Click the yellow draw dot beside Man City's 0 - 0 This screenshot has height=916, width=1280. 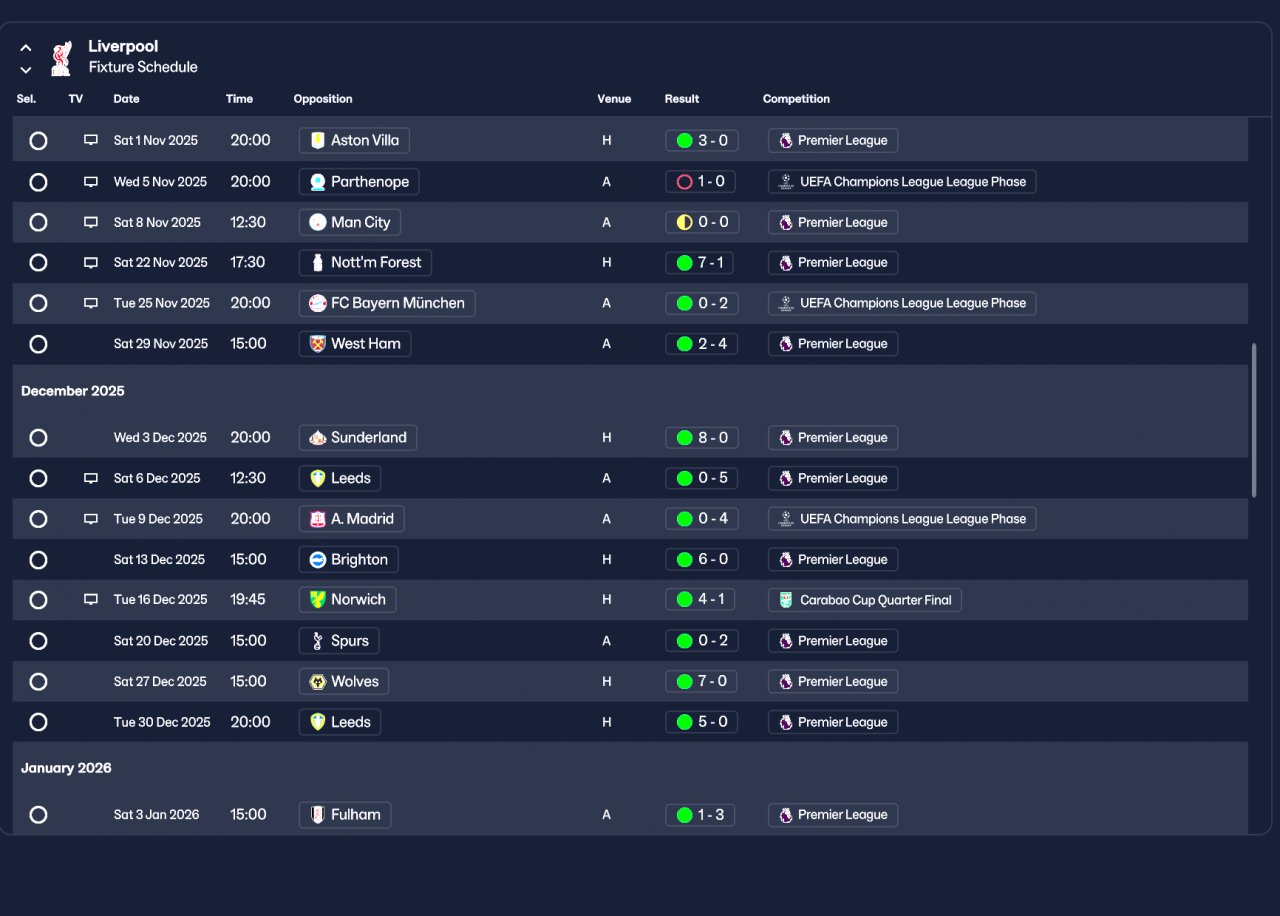685,222
